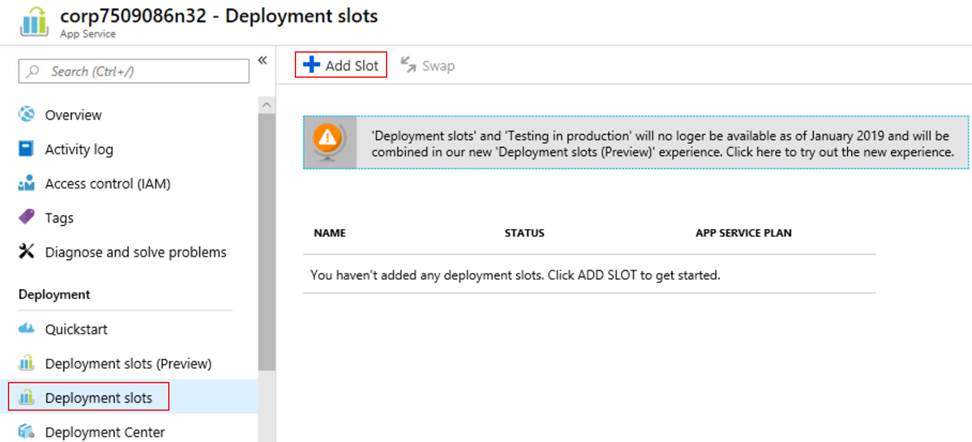The height and width of the screenshot is (442, 972).
Task: Click the Deployment slots (Preview) icon
Action: click(27, 364)
